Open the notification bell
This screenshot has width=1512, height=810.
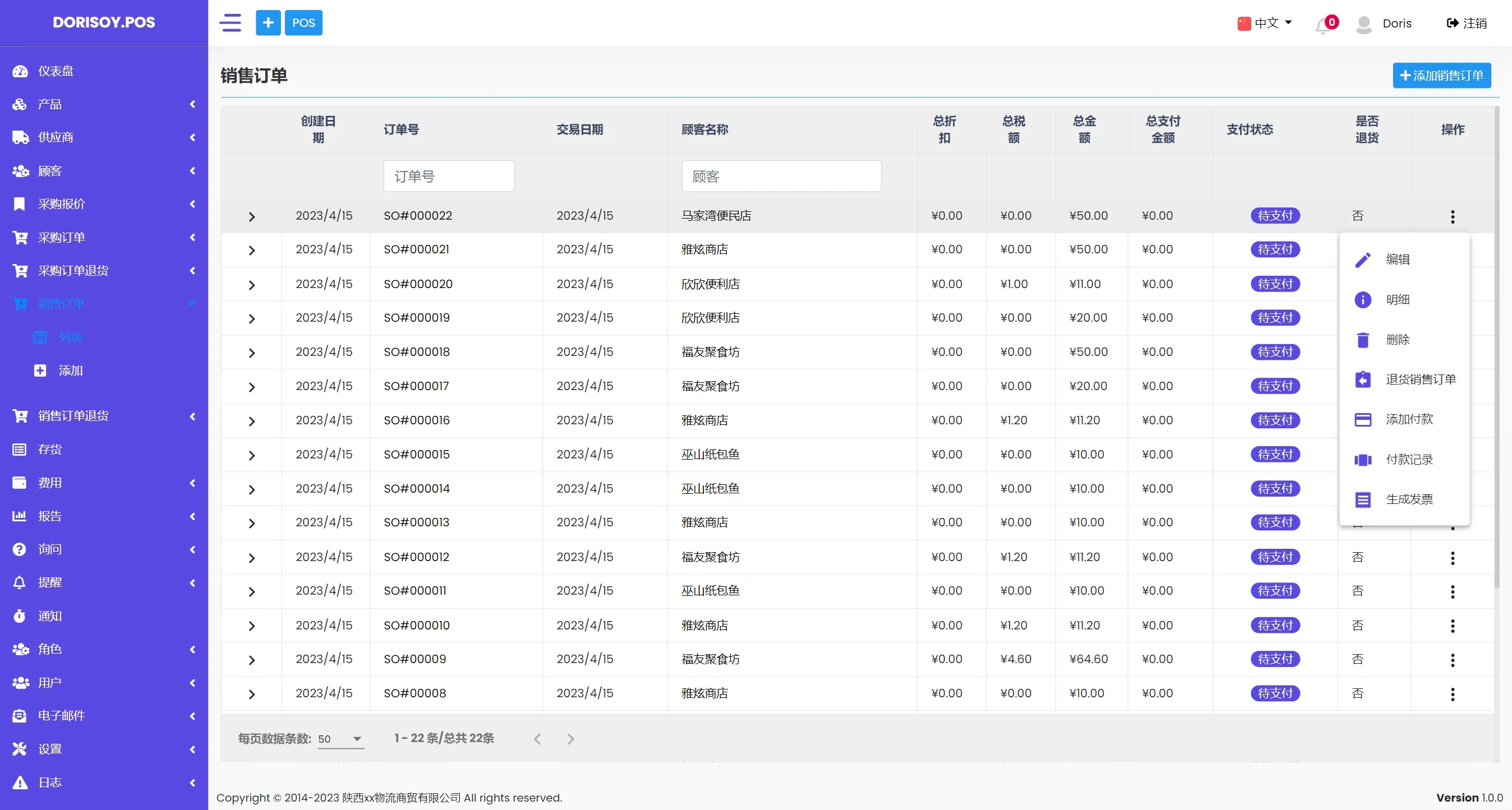coord(1323,25)
